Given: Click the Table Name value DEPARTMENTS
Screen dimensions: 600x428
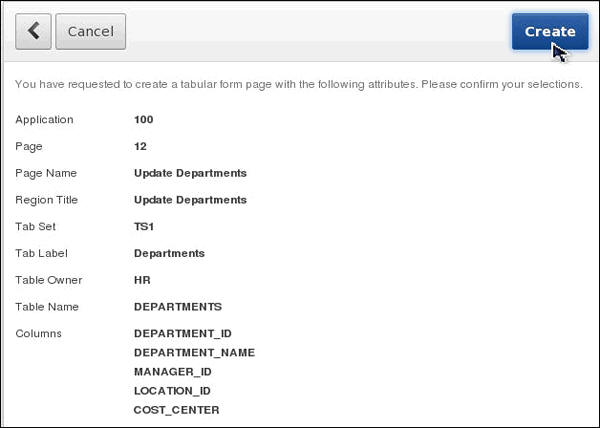Looking at the screenshot, I should pyautogui.click(x=178, y=307).
